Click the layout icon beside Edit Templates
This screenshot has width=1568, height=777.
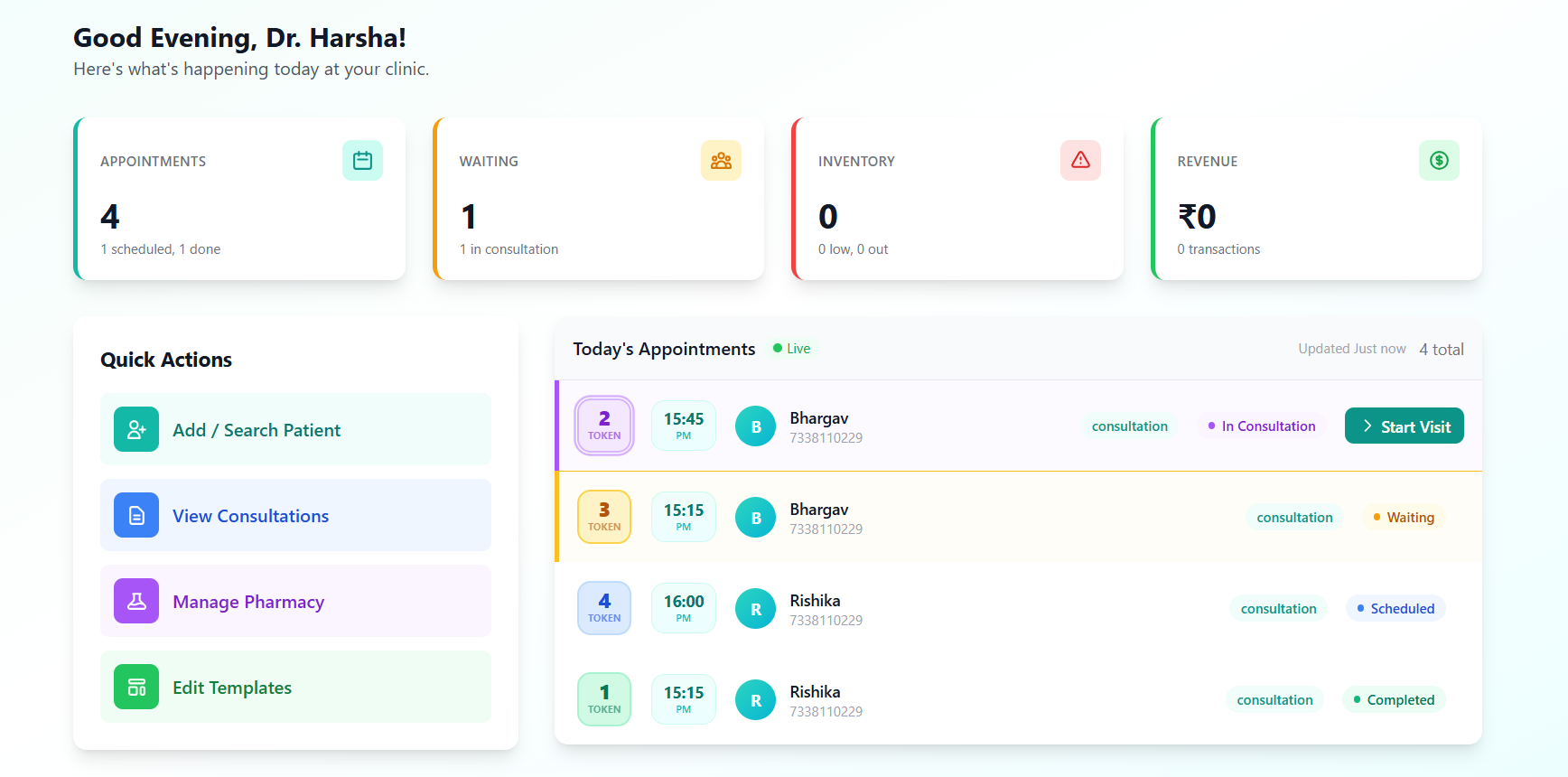136,688
